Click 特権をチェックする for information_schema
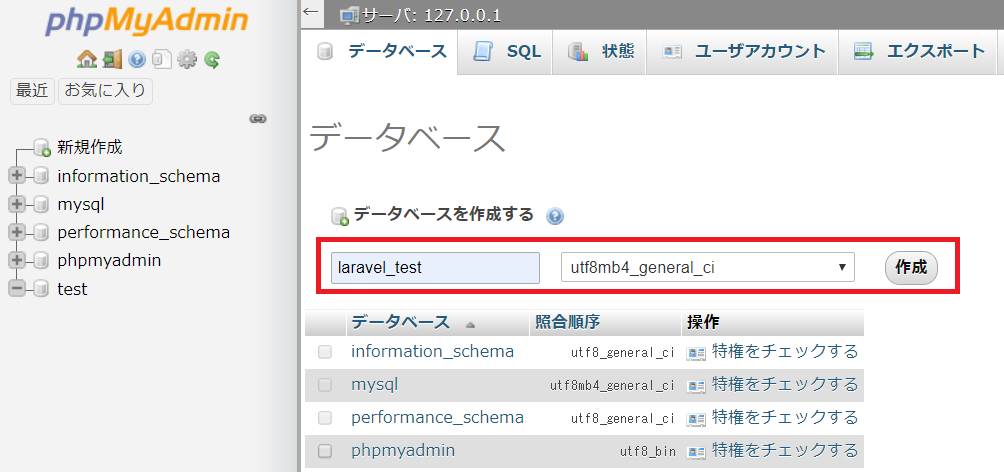This screenshot has height=472, width=1004. 785,352
